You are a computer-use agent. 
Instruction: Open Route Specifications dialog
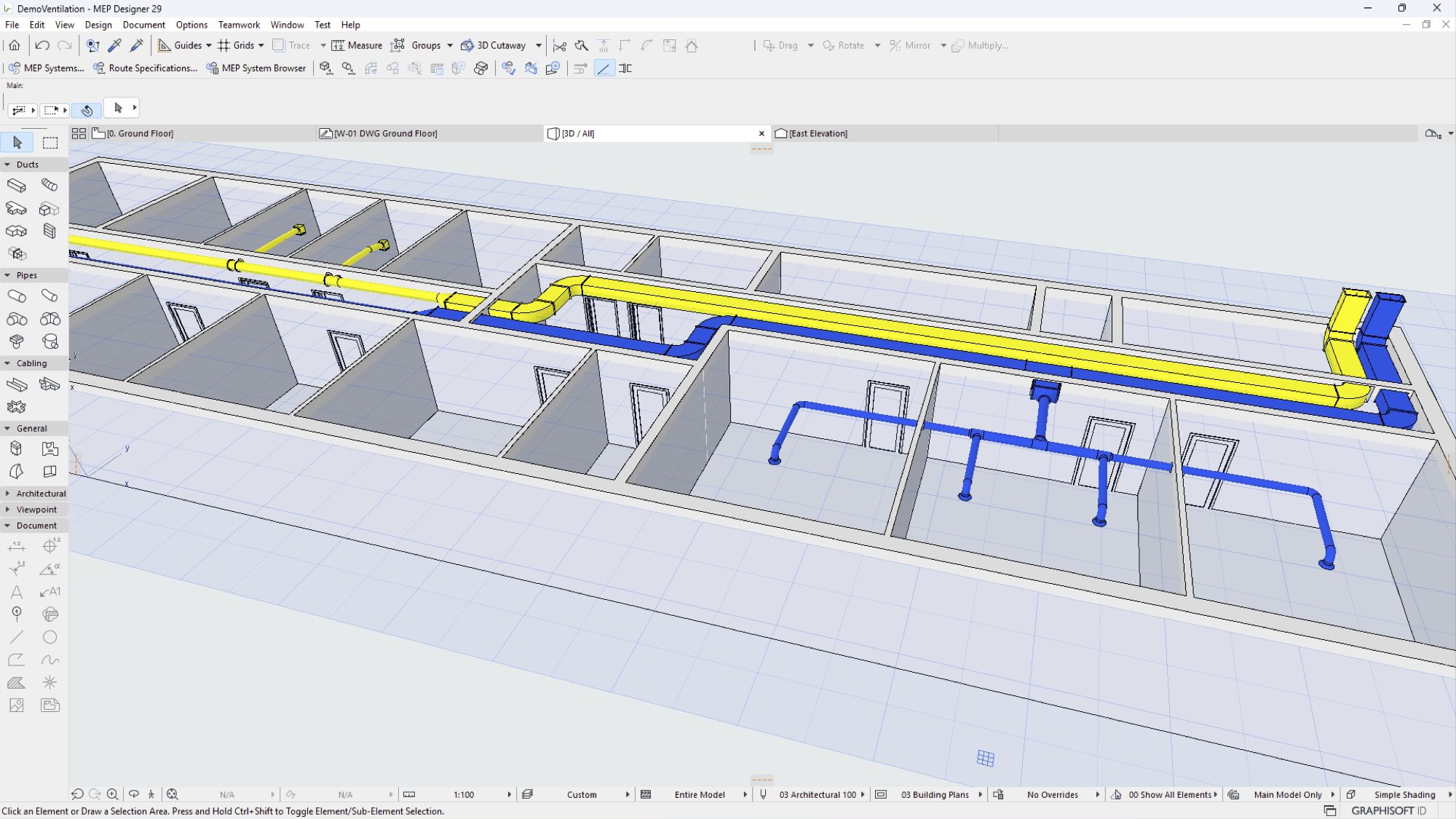[145, 68]
